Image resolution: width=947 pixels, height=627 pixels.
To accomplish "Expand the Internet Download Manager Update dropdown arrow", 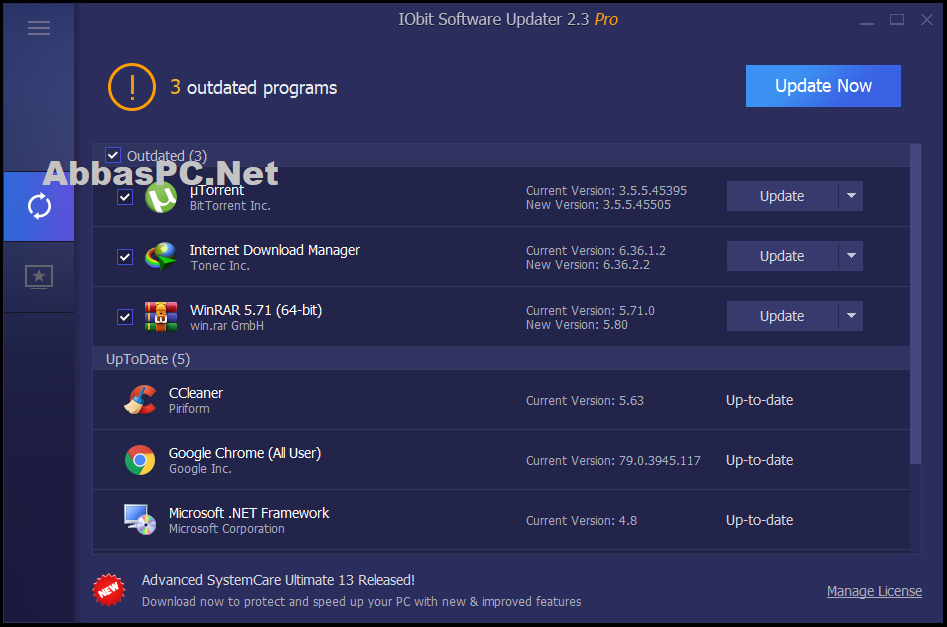I will pyautogui.click(x=851, y=256).
